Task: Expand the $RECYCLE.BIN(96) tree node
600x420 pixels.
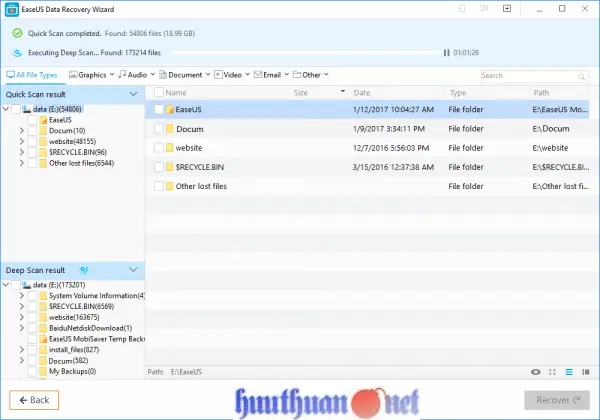Action: 21,152
